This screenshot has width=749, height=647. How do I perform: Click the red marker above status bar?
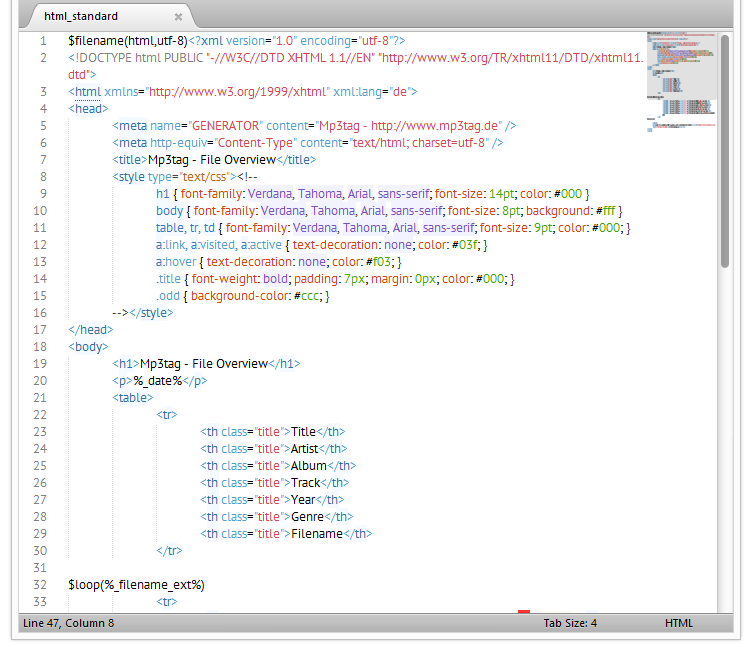(523, 611)
